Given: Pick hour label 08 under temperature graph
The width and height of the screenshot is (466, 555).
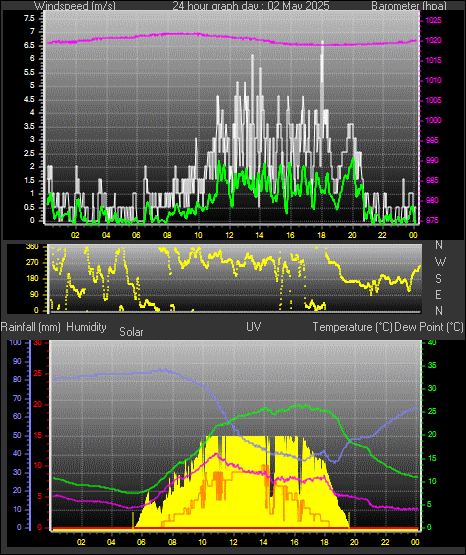Looking at the screenshot, I should (x=172, y=542).
